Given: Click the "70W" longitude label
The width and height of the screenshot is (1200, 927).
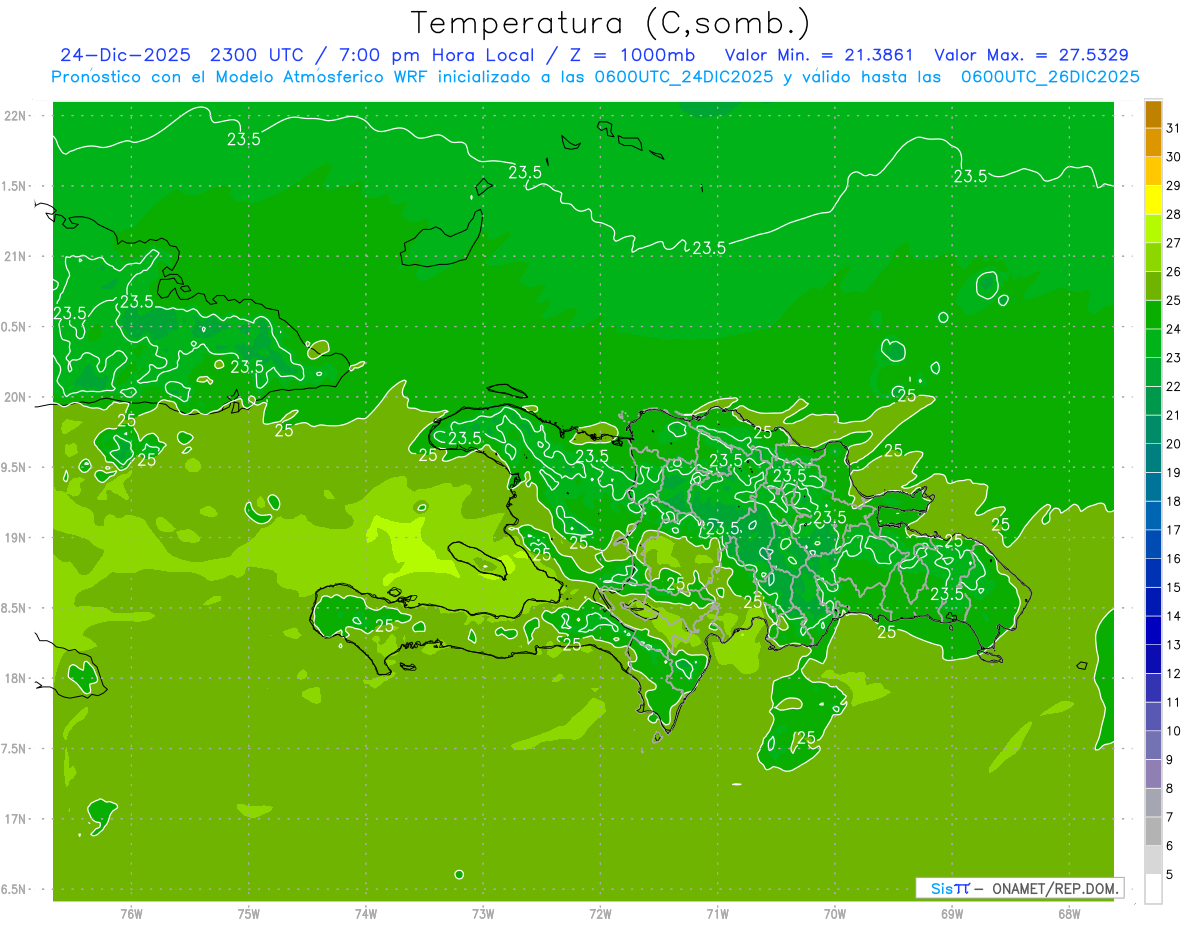Looking at the screenshot, I should click(x=835, y=913).
